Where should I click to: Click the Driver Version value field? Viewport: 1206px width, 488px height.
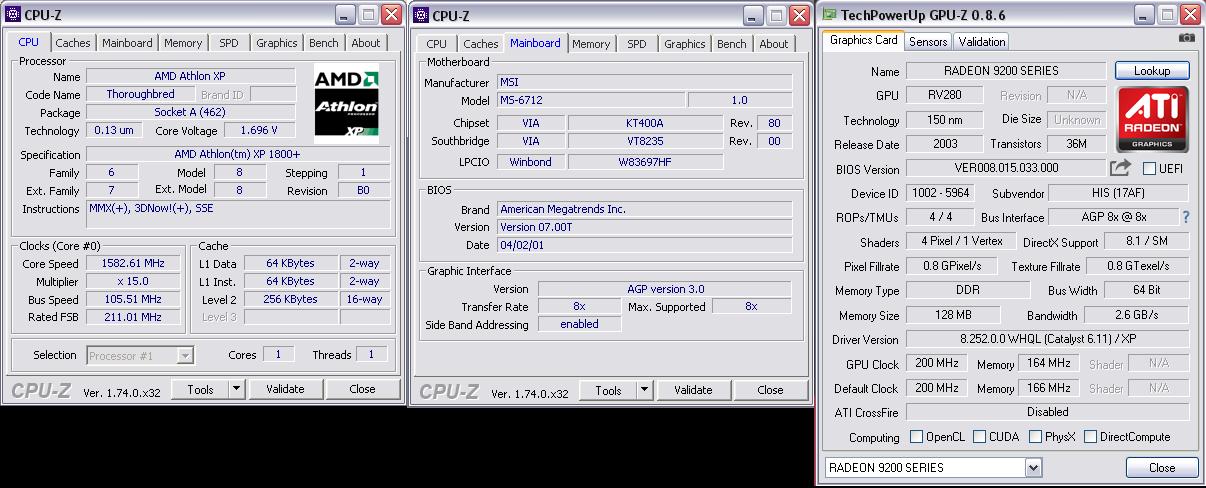1047,340
